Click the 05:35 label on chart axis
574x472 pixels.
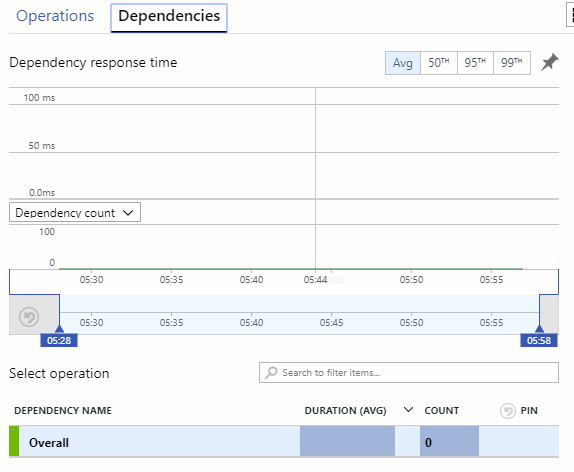(171, 280)
